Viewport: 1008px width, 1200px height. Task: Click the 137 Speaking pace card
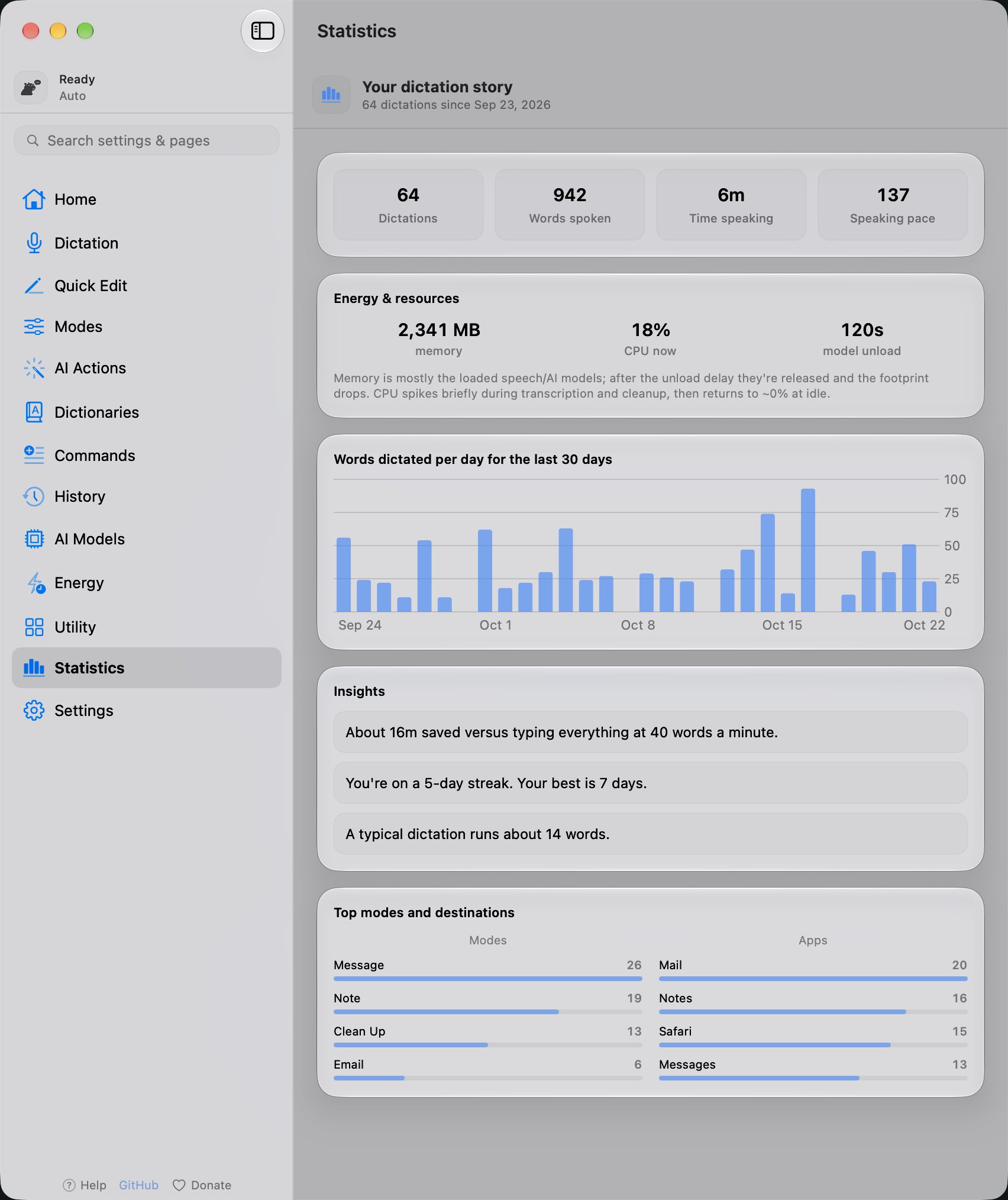pos(893,205)
